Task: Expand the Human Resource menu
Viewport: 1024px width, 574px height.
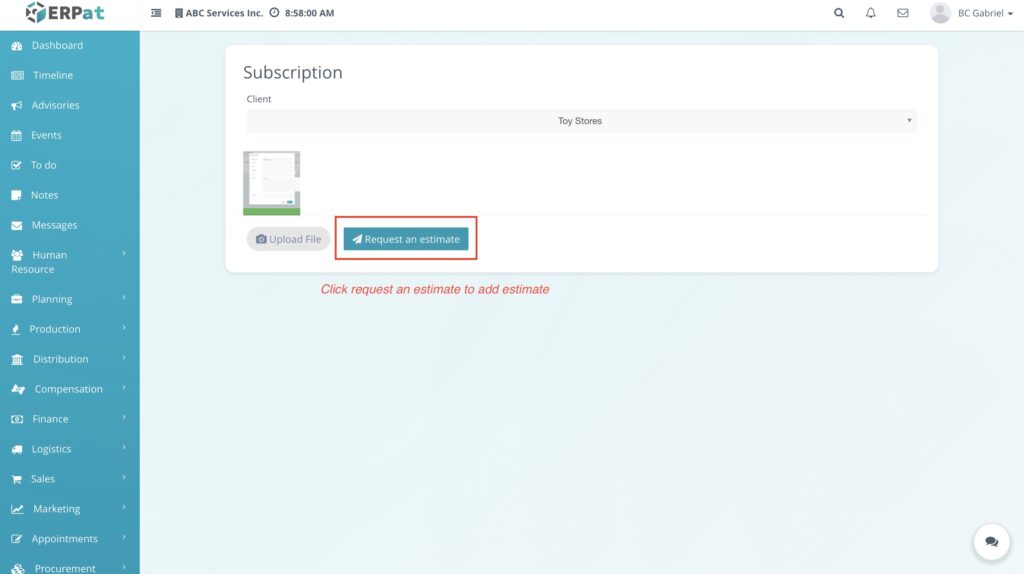Action: click(69, 262)
